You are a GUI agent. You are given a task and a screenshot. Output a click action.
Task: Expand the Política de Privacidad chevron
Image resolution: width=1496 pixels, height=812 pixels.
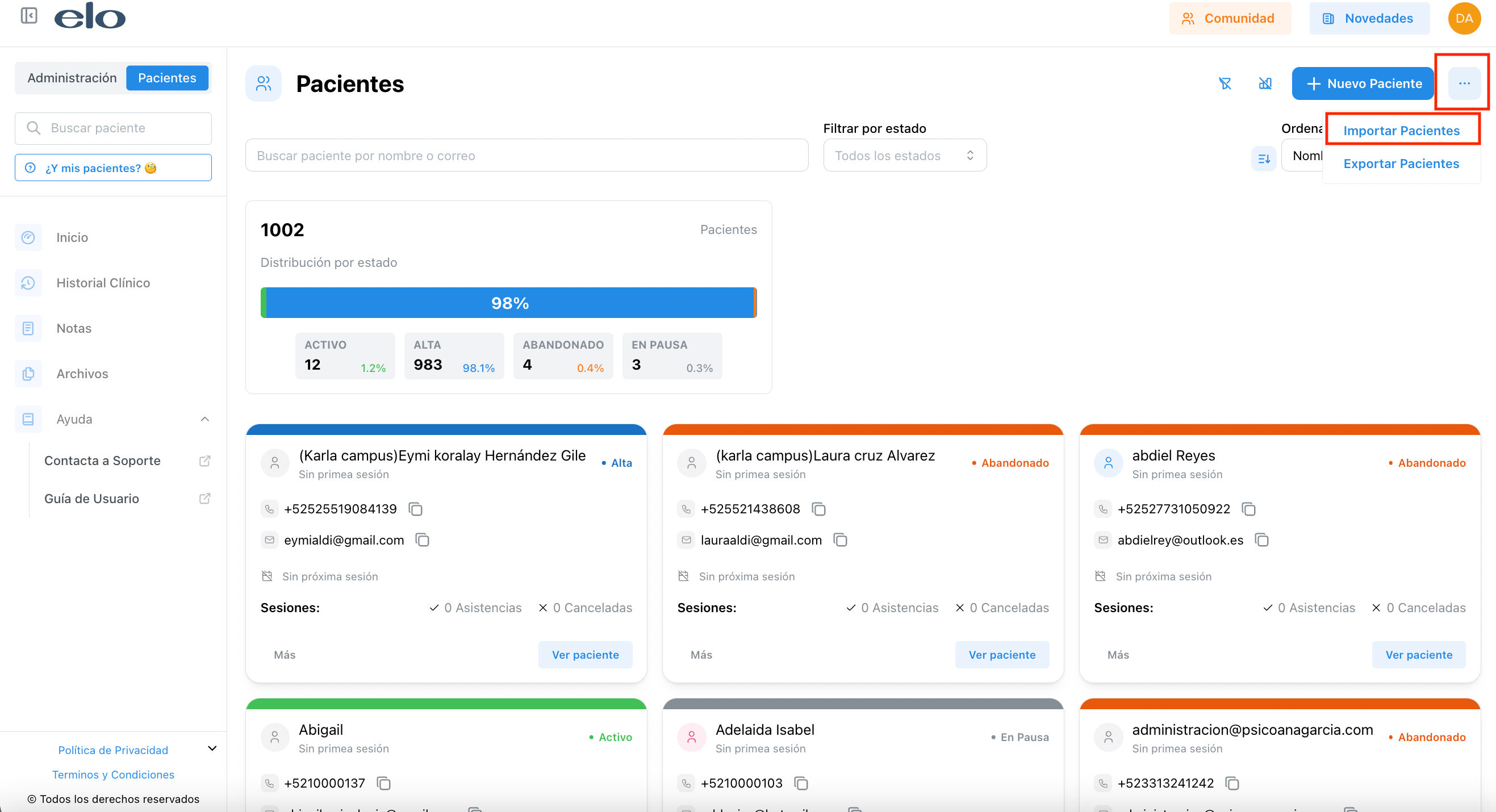point(212,749)
